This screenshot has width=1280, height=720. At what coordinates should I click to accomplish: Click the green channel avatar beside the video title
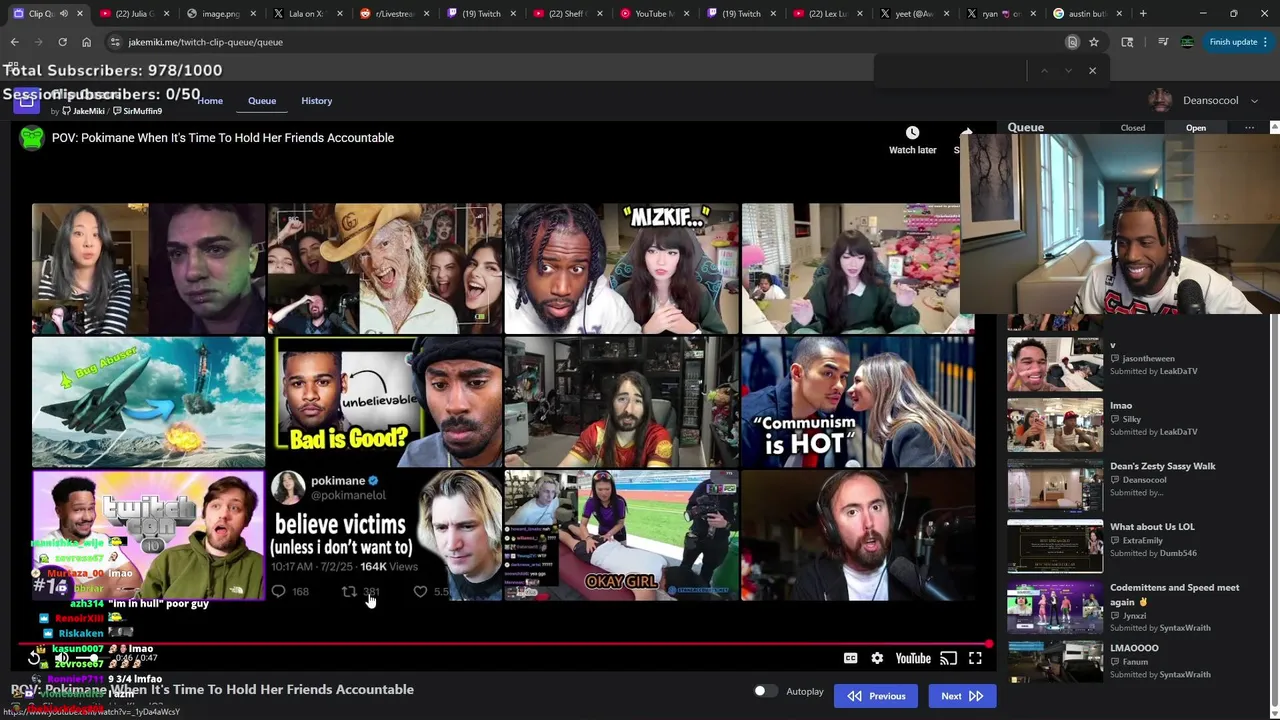tap(32, 138)
